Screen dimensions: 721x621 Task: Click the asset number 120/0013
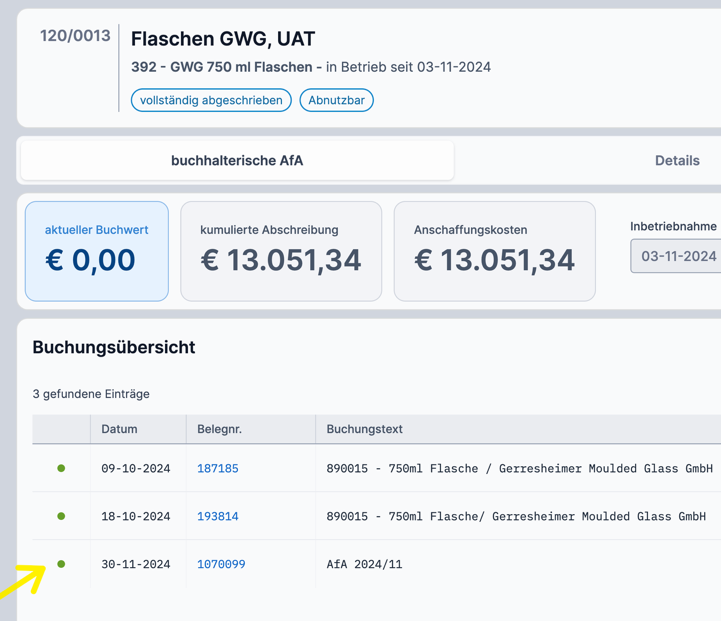click(75, 37)
